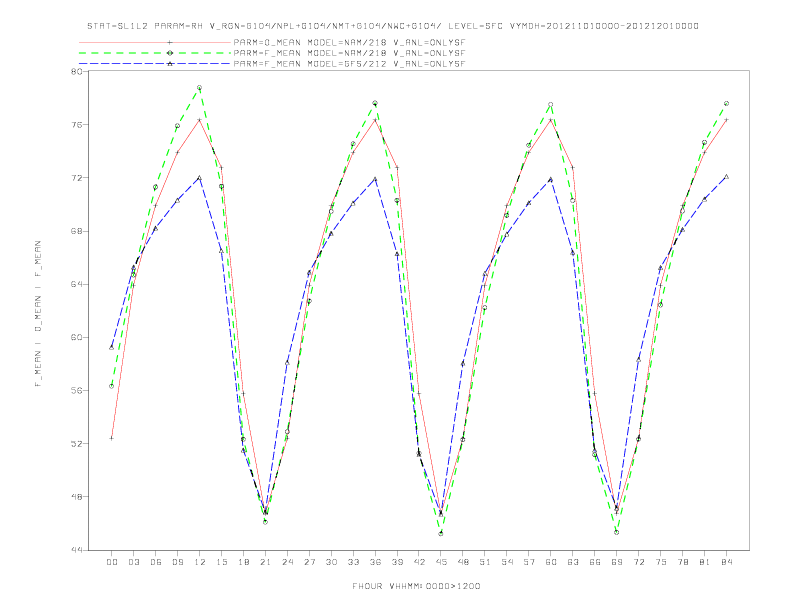Click the blue triangle data point at hour 00
This screenshot has width=792, height=612.
coord(112,347)
